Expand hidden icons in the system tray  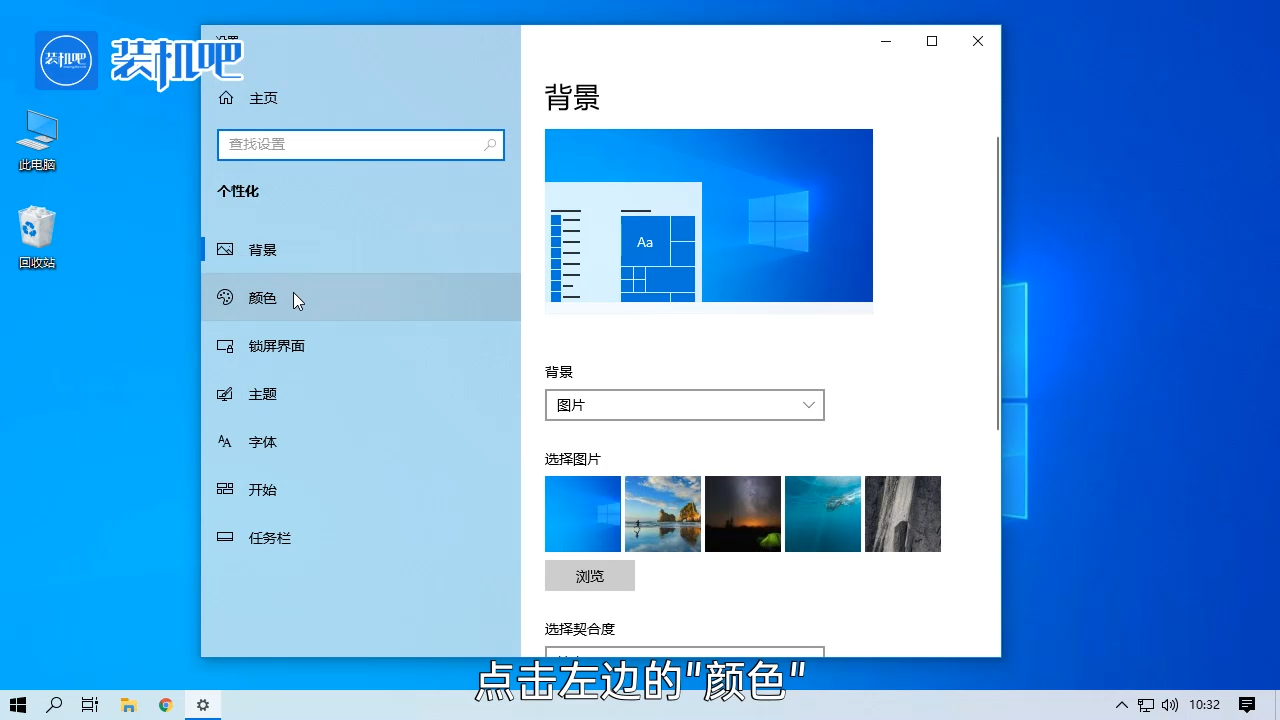pos(1121,704)
